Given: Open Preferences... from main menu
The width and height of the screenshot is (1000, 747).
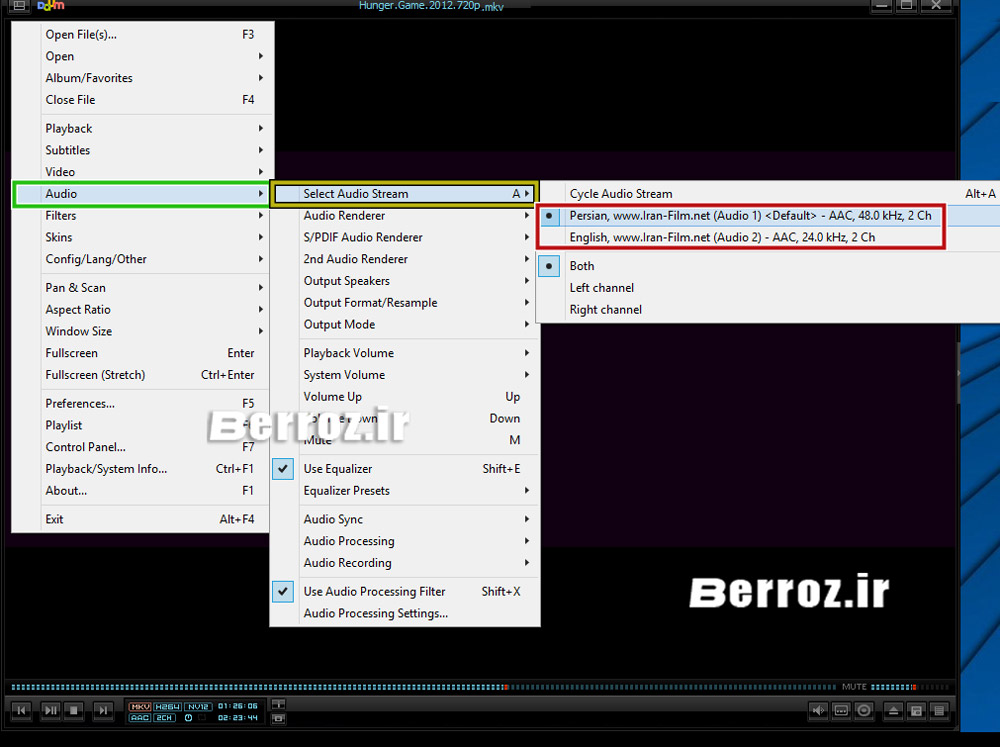Looking at the screenshot, I should 80,404.
